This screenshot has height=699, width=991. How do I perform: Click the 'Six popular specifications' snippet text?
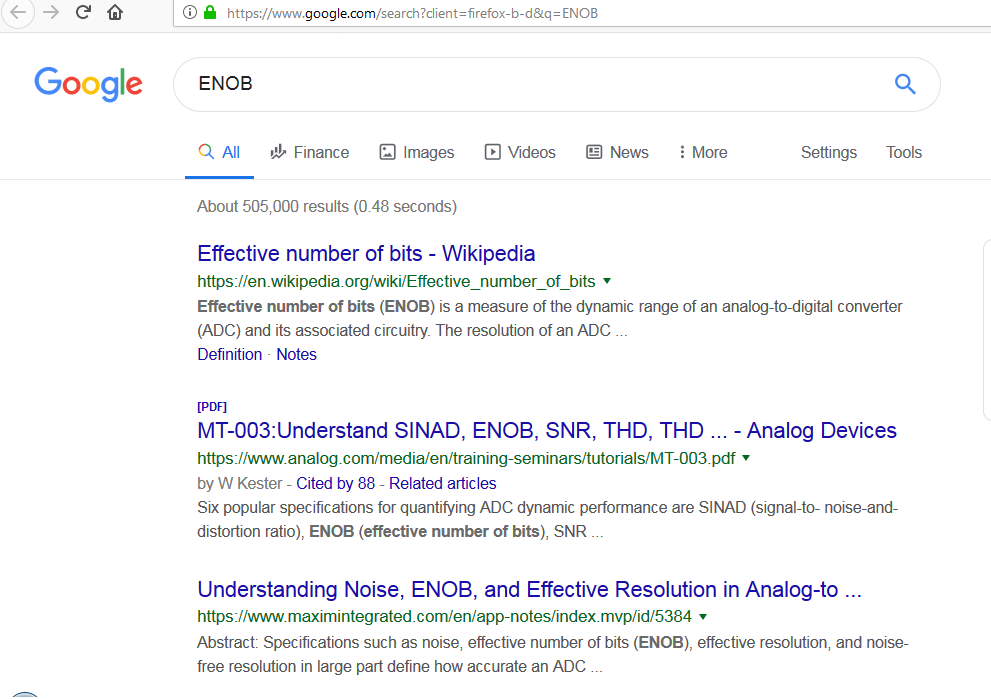548,520
